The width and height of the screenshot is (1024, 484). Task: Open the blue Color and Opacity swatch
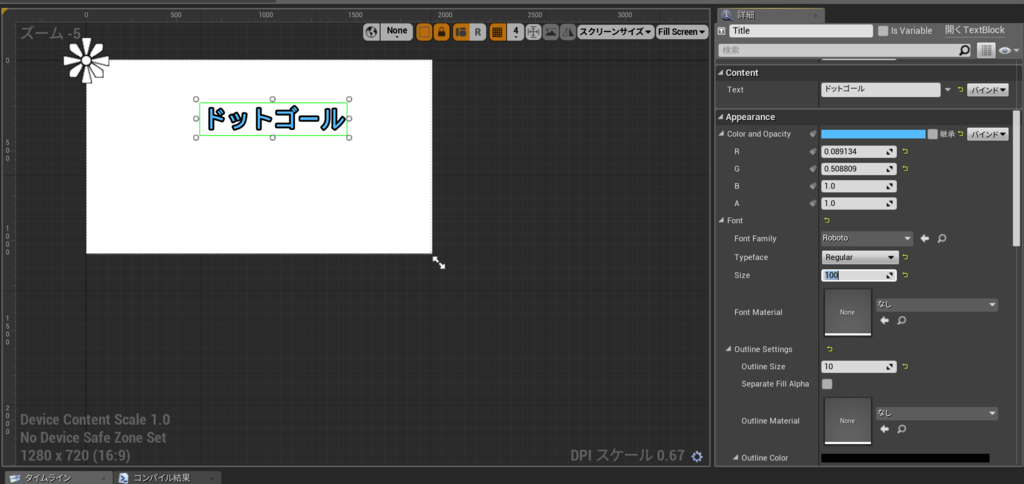(x=873, y=134)
